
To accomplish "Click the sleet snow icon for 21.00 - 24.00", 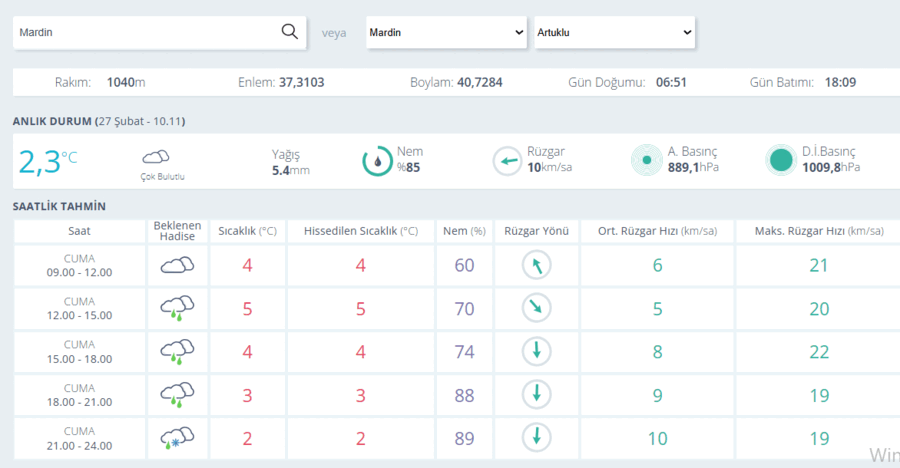I will (177, 438).
